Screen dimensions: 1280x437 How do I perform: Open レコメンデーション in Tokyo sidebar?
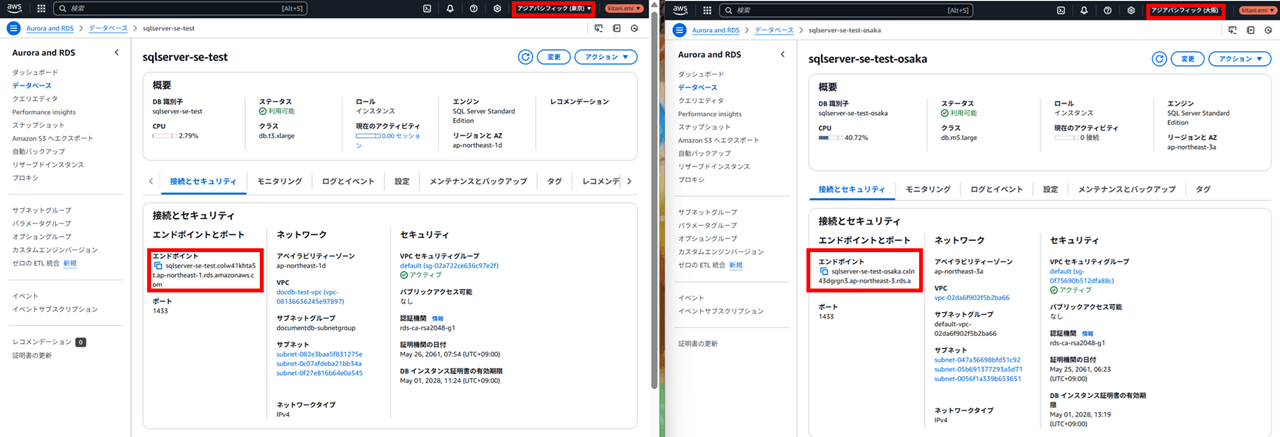point(42,341)
